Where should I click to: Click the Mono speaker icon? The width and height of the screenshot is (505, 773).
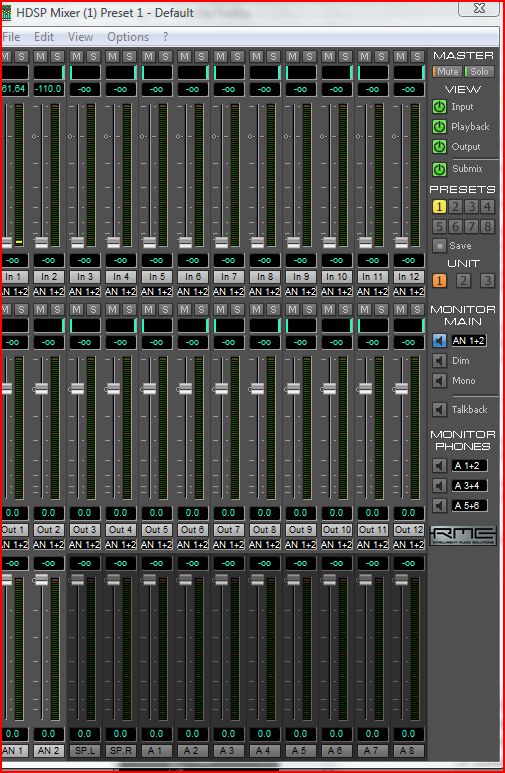[439, 381]
